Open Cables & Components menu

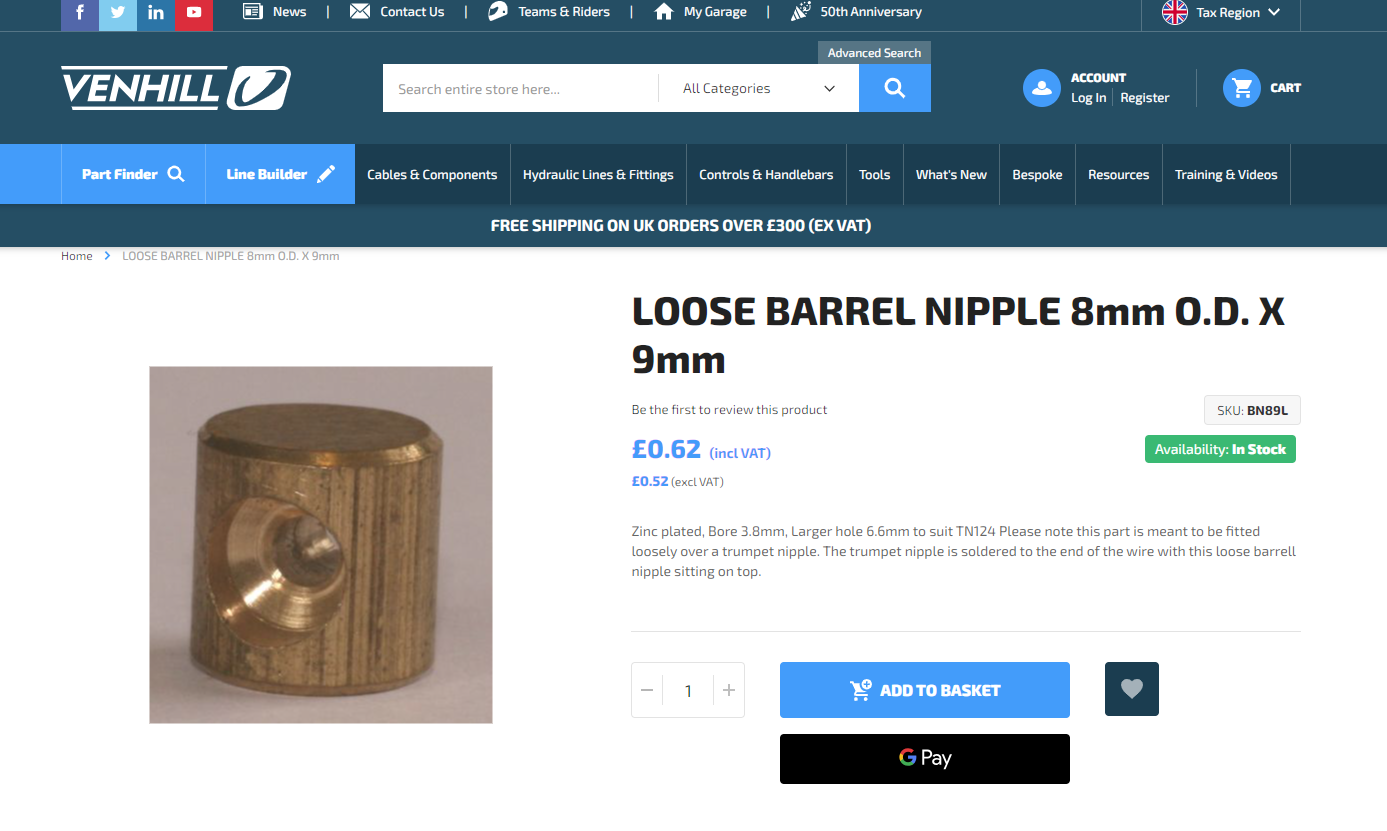click(x=432, y=174)
